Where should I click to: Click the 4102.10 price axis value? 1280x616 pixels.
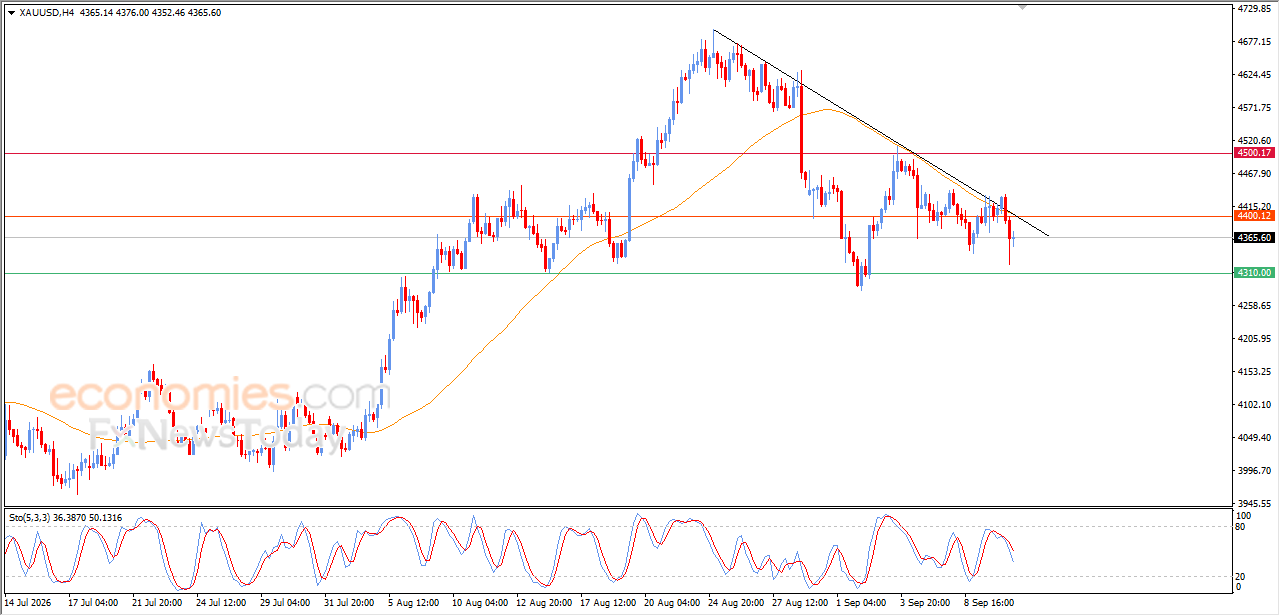[1253, 405]
